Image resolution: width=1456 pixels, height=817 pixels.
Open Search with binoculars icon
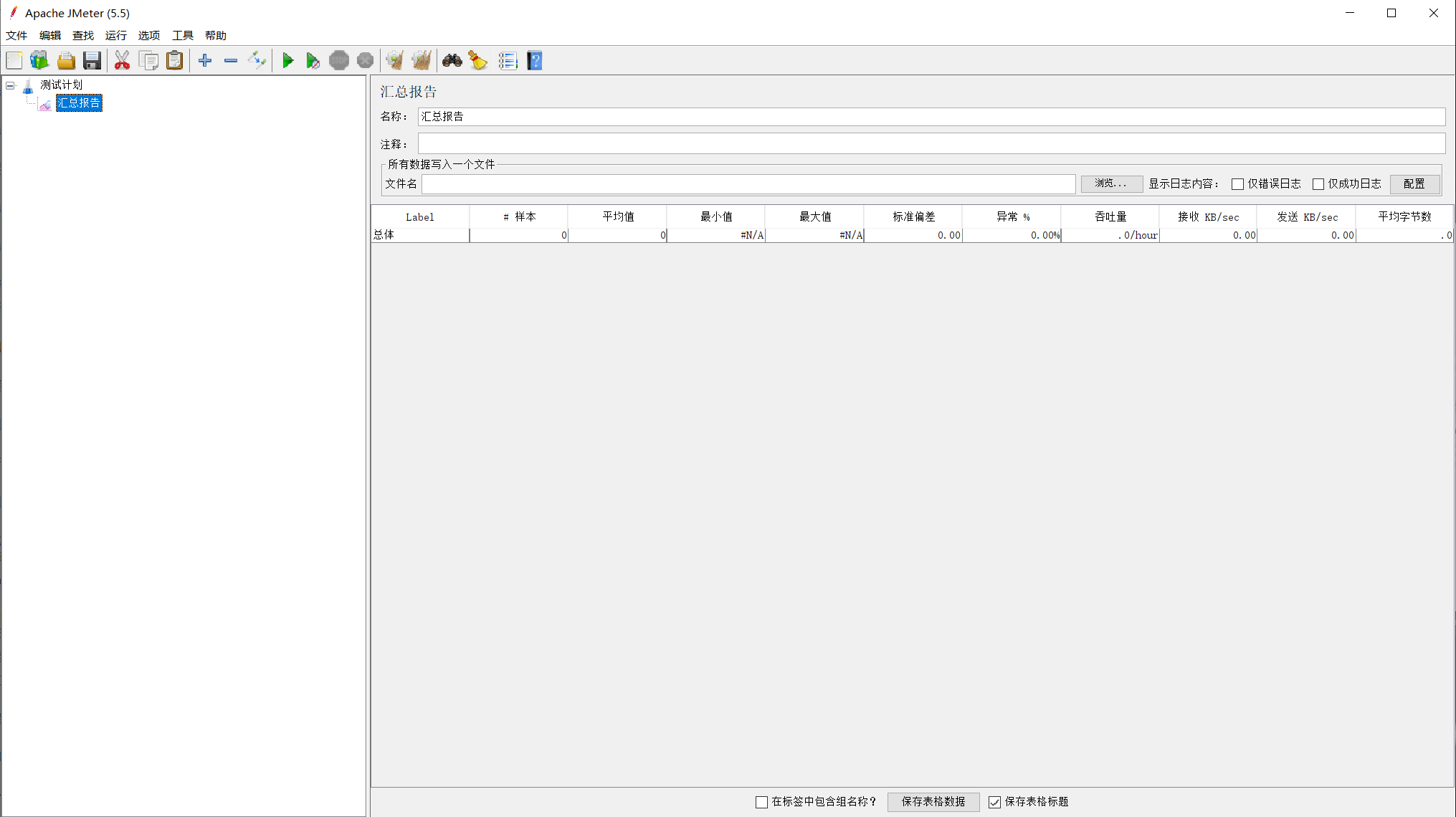tap(452, 61)
